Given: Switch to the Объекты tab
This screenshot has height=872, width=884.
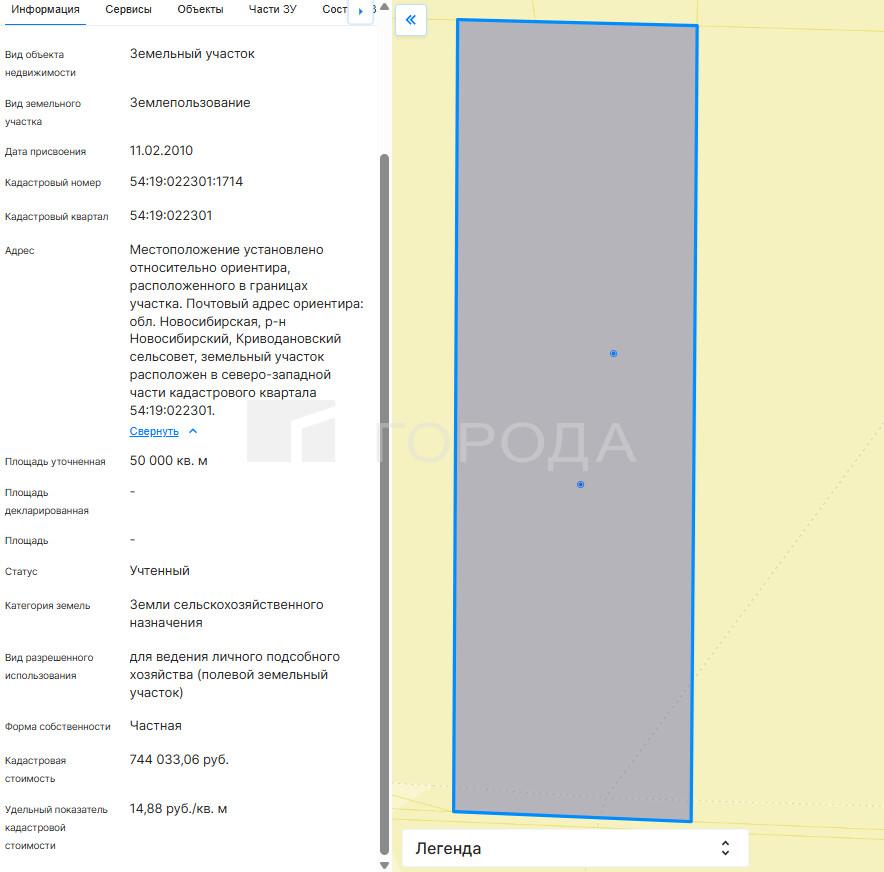Looking at the screenshot, I should click(200, 10).
